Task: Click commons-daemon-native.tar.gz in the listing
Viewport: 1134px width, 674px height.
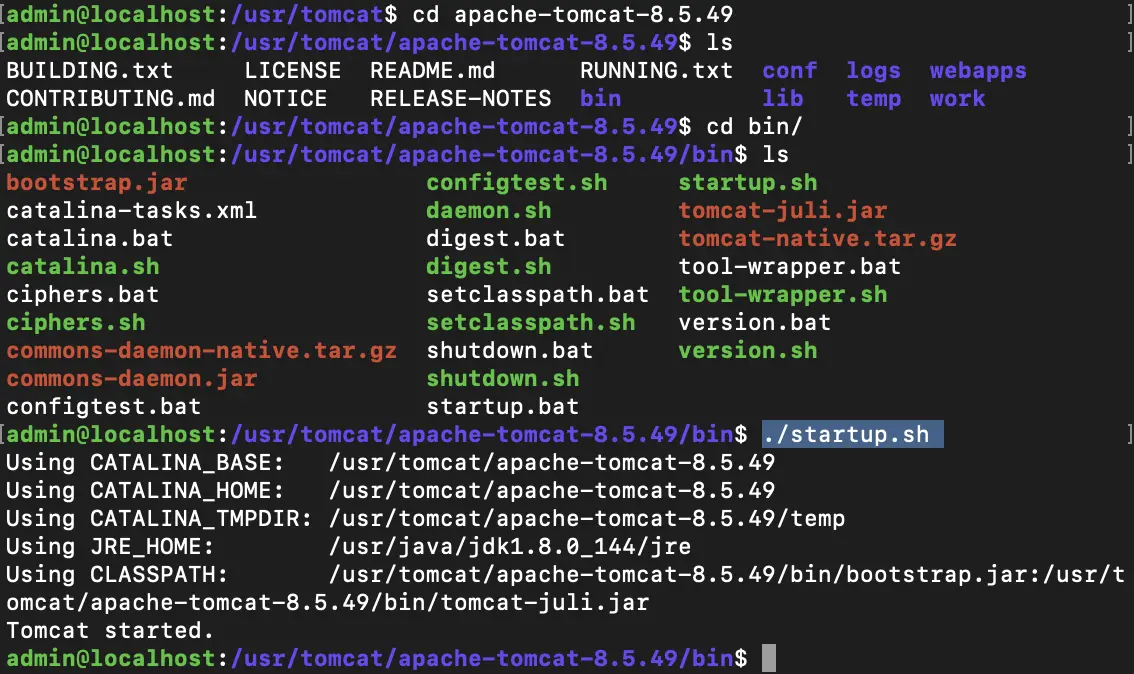Action: tap(202, 351)
